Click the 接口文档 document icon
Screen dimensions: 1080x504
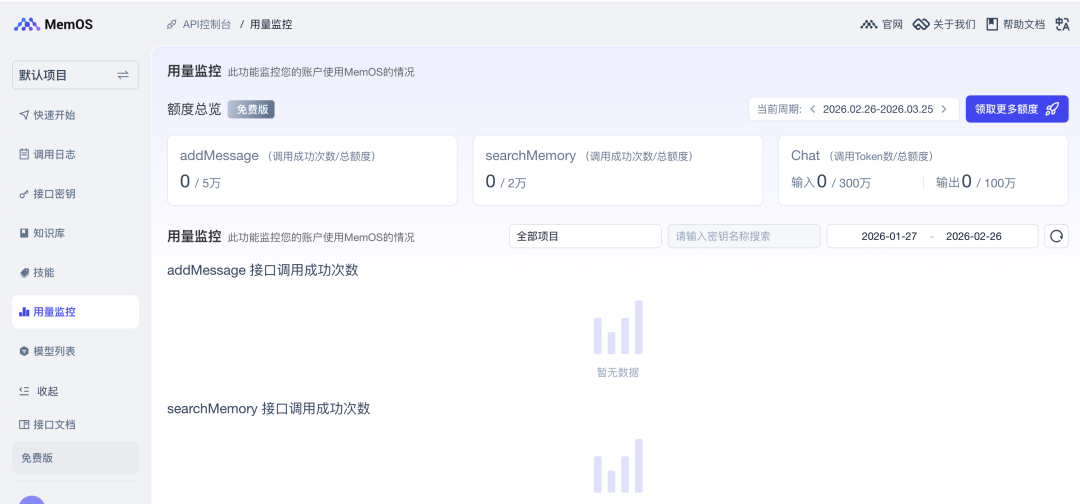coord(24,425)
